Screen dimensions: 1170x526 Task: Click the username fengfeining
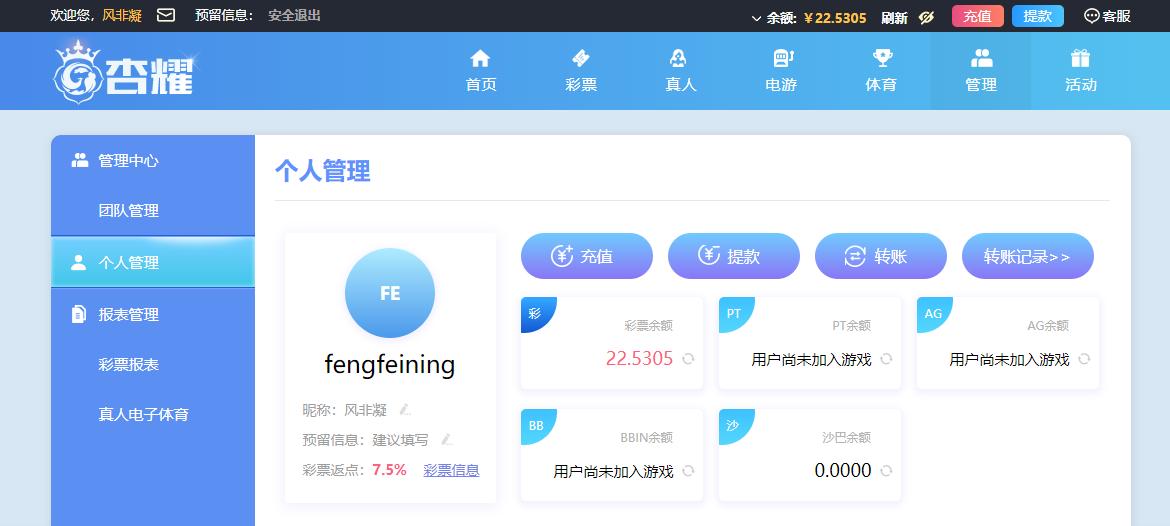coord(390,365)
